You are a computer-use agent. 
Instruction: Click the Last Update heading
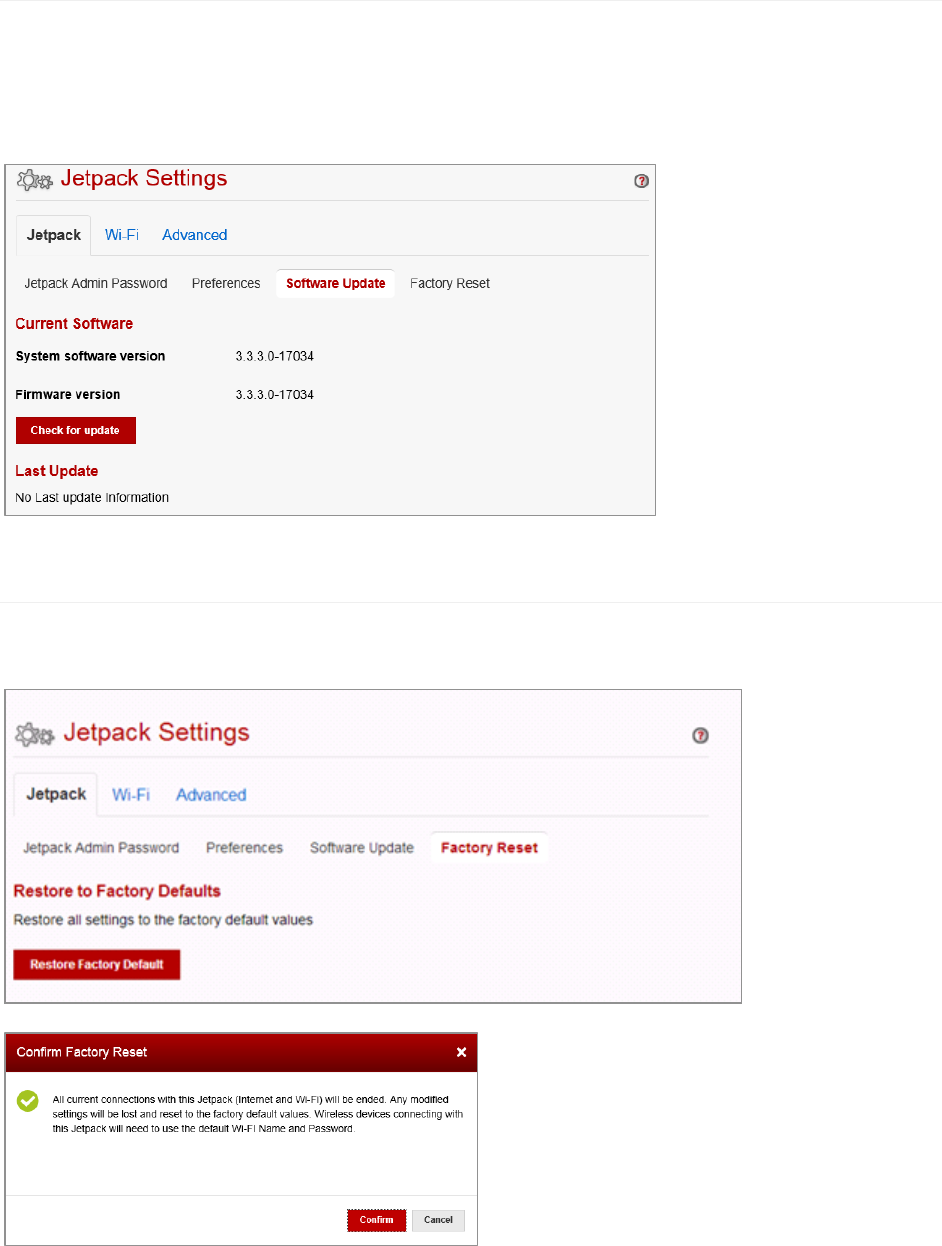pyautogui.click(x=56, y=470)
